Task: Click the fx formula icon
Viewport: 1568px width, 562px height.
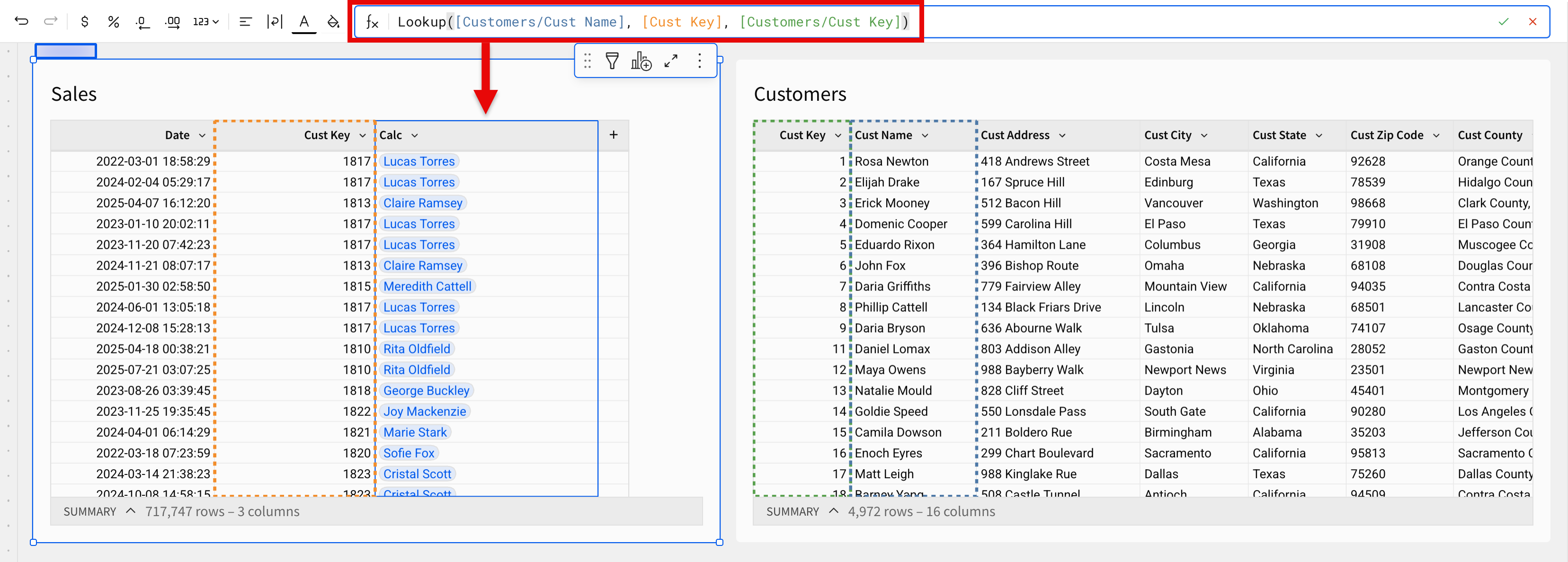Action: point(372,22)
